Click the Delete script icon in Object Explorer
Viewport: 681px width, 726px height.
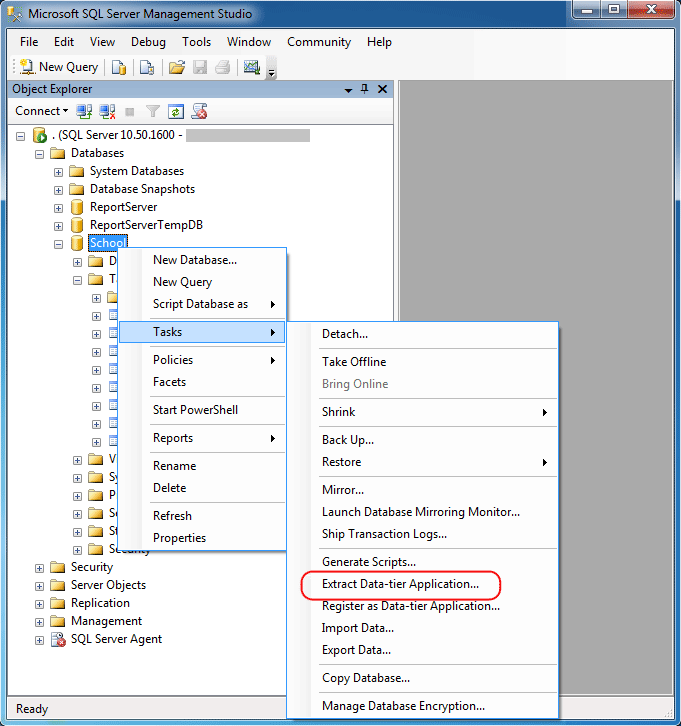pyautogui.click(x=199, y=111)
